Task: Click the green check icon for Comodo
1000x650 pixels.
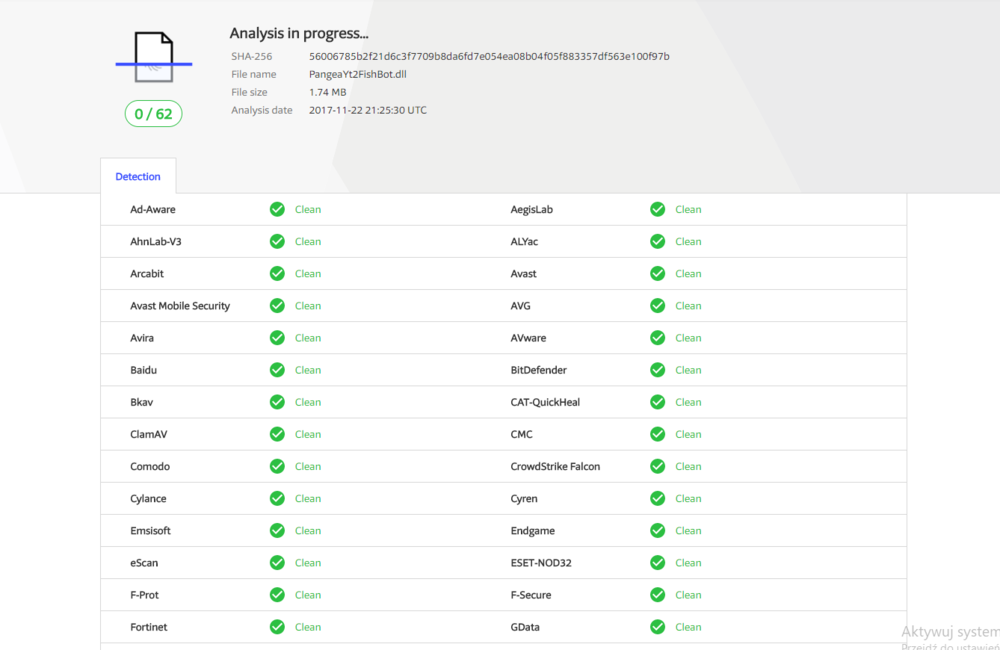Action: pos(277,466)
